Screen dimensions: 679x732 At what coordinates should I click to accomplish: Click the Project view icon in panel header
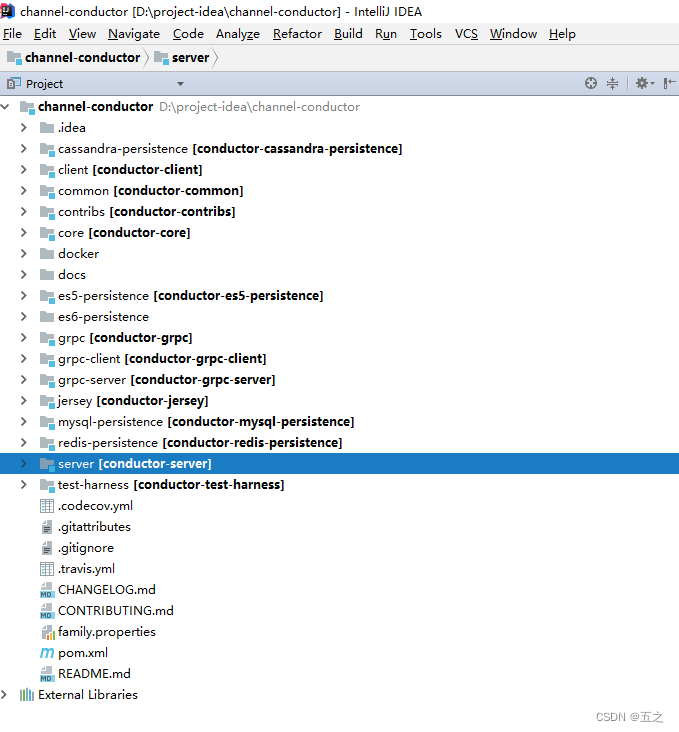[14, 84]
